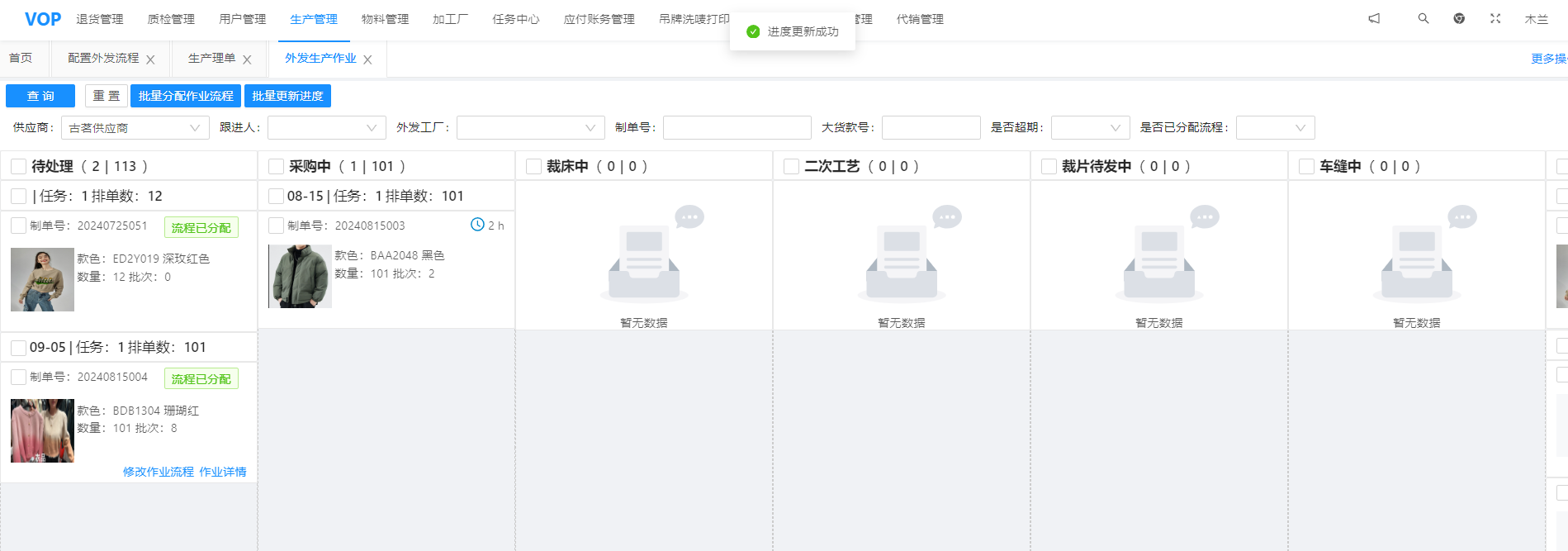The width and height of the screenshot is (1568, 551).
Task: Open search via magnifier icon
Action: [x=1424, y=18]
